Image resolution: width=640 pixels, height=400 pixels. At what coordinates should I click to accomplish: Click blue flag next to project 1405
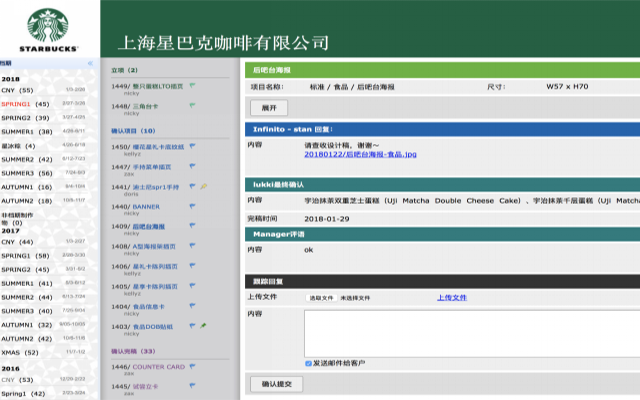(x=192, y=286)
